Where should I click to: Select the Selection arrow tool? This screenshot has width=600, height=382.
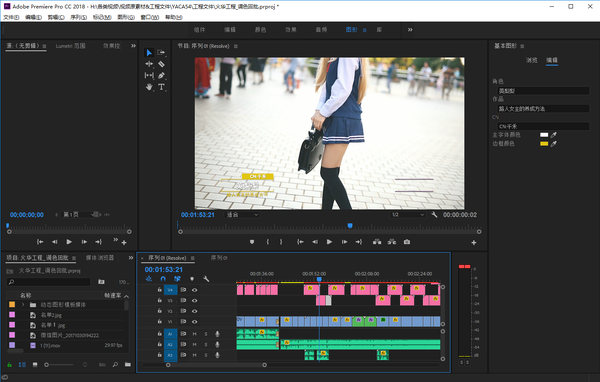[149, 53]
